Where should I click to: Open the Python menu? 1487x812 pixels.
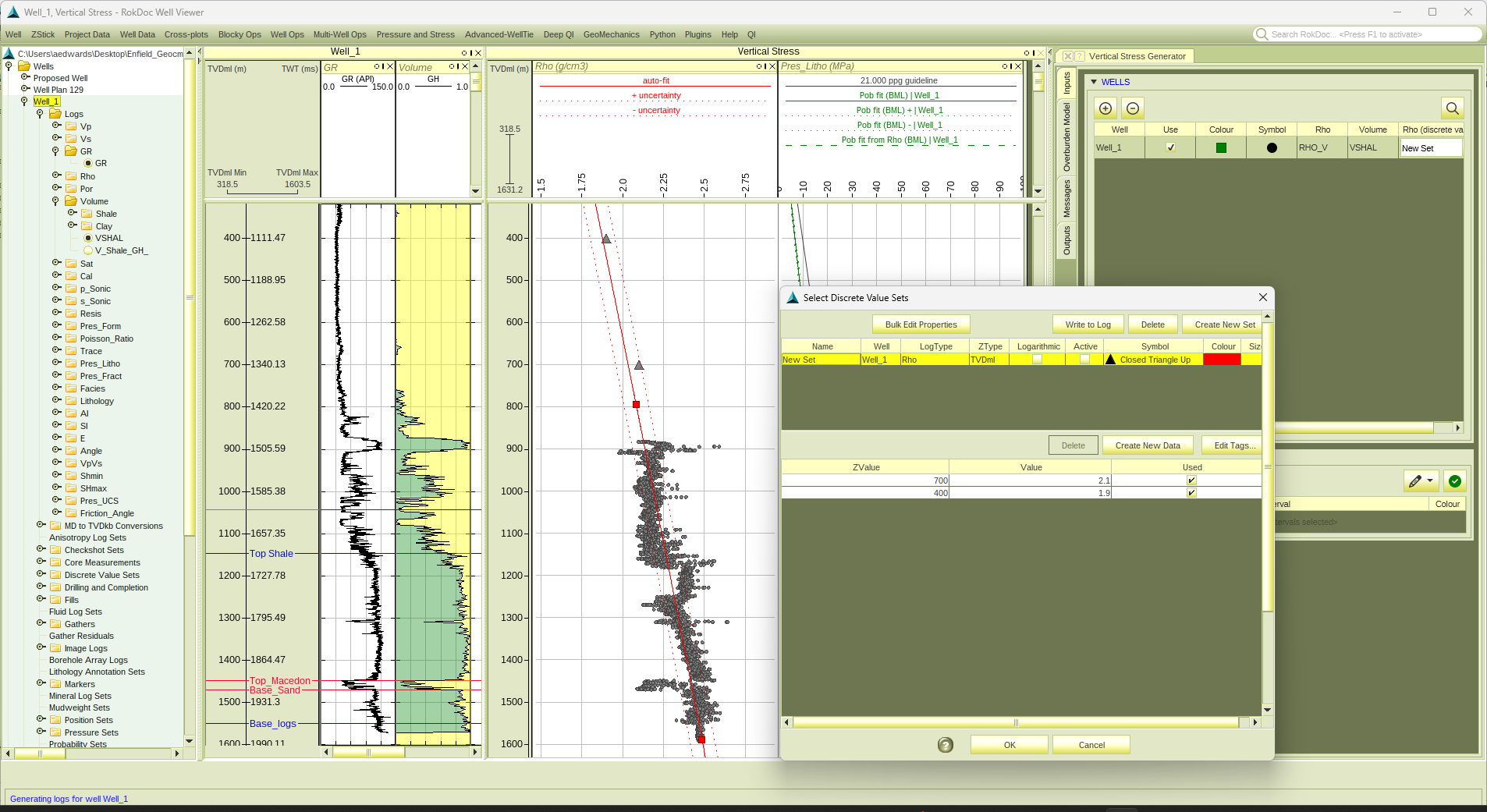[662, 34]
